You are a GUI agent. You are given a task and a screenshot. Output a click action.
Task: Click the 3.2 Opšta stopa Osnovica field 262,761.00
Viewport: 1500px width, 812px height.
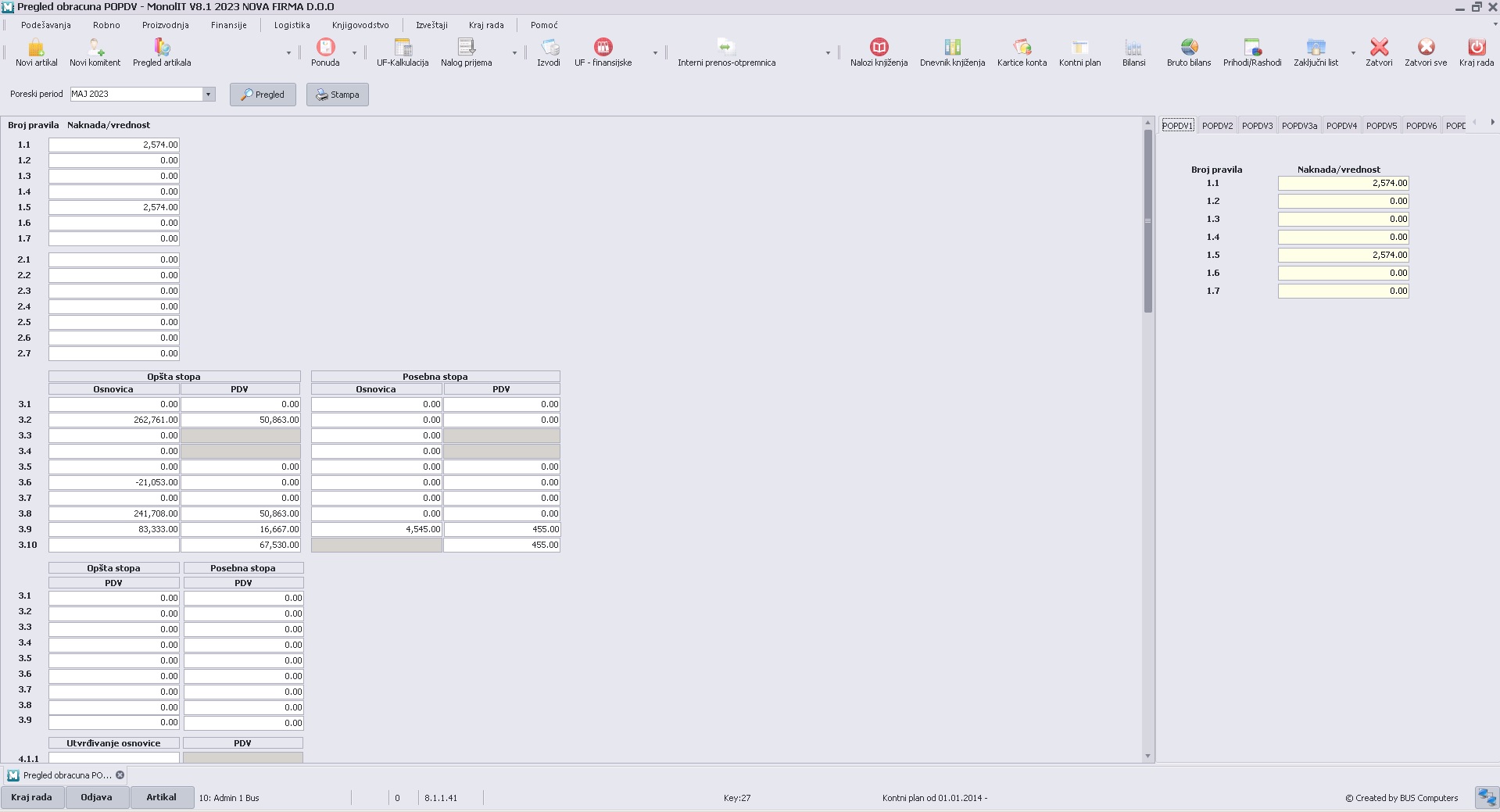pyautogui.click(x=114, y=420)
